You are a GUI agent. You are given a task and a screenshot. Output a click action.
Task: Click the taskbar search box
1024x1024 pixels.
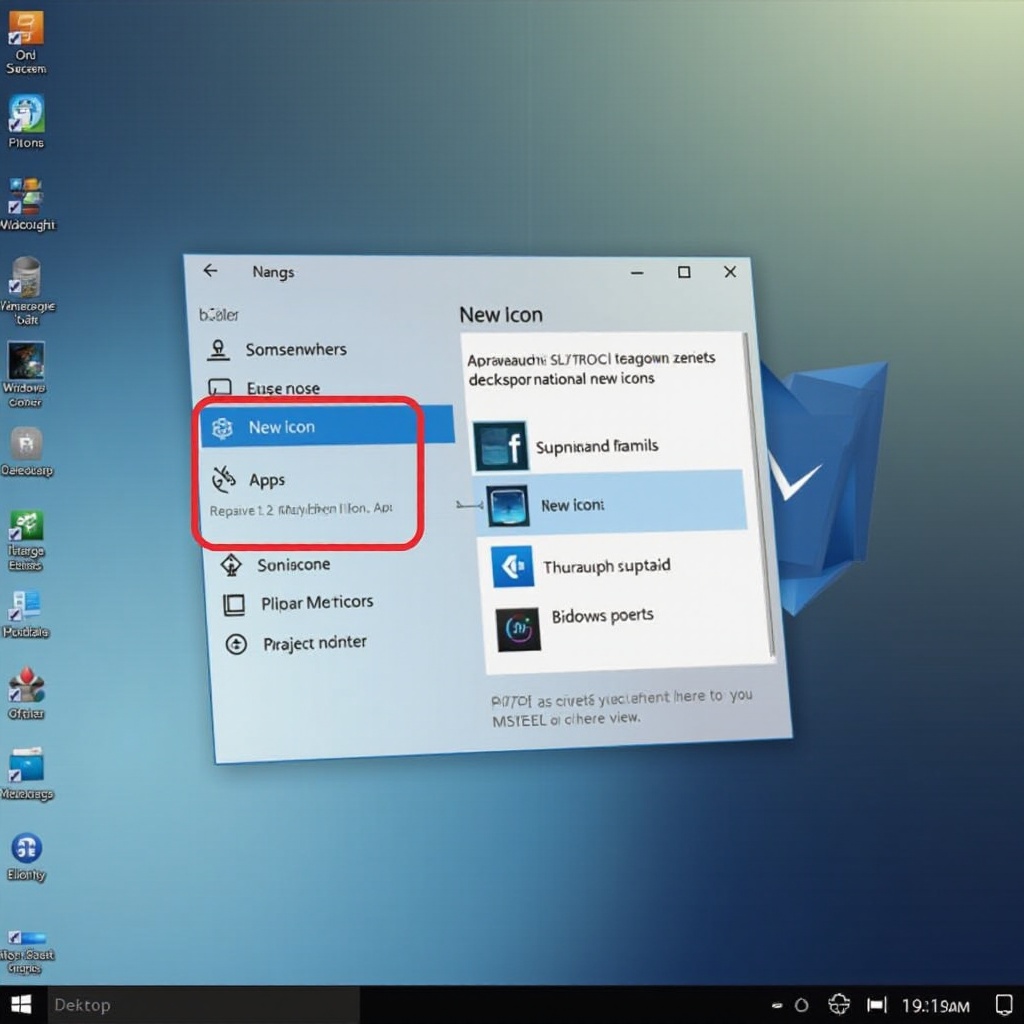(x=200, y=1004)
